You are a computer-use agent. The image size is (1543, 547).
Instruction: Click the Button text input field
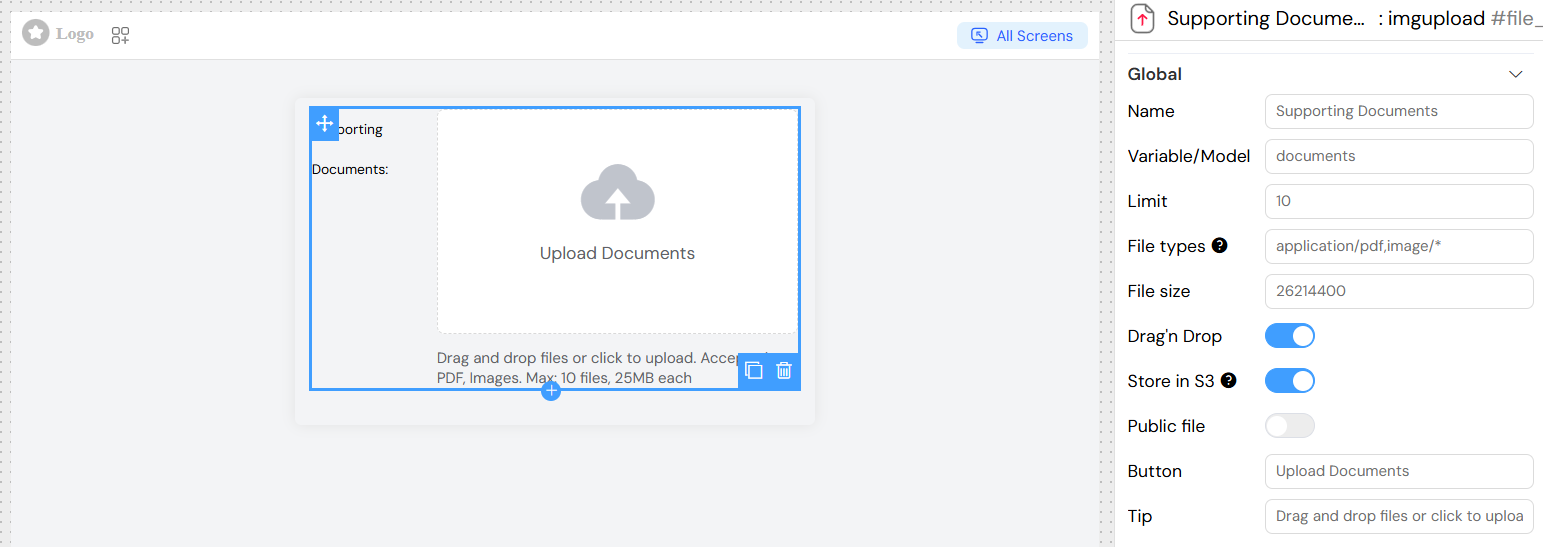(x=1399, y=471)
